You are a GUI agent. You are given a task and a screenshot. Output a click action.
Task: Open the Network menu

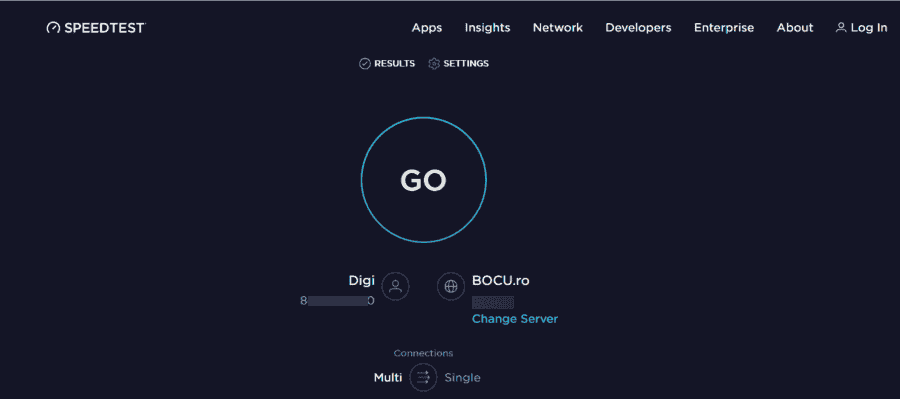pyautogui.click(x=558, y=28)
